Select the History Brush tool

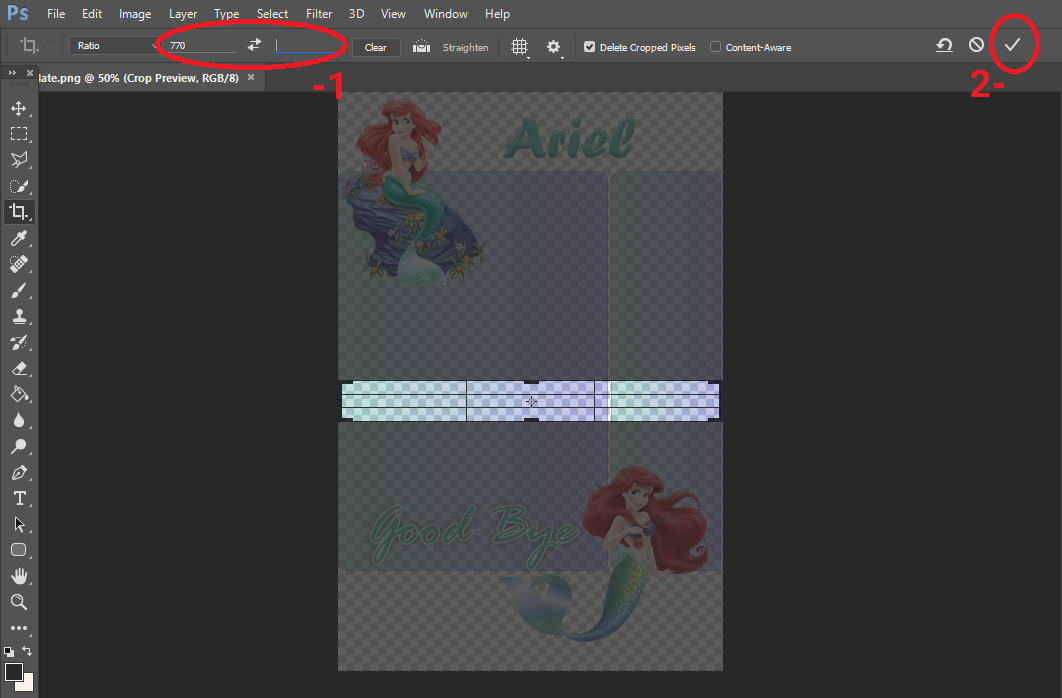(19, 343)
